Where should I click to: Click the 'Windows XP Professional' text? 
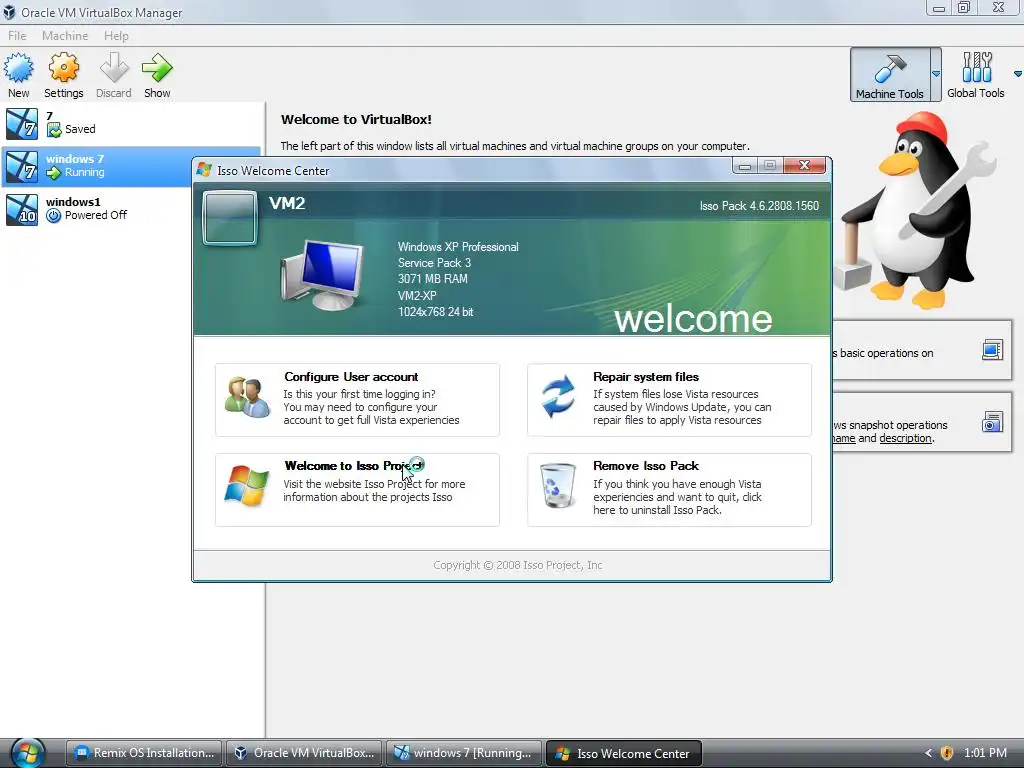coord(458,247)
